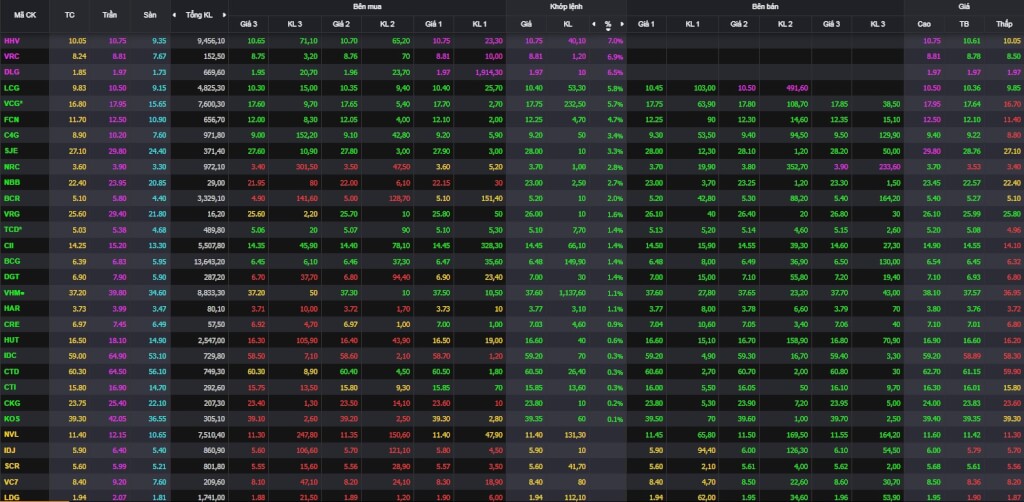
Task: Click the Khớp lệnh group header
Action: pos(566,6)
